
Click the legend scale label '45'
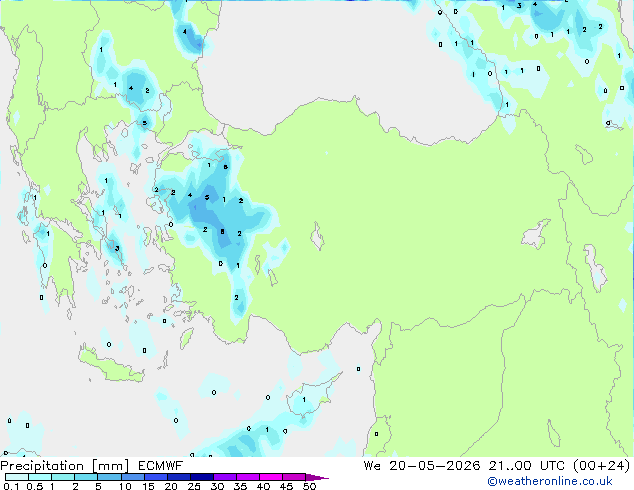point(286,486)
